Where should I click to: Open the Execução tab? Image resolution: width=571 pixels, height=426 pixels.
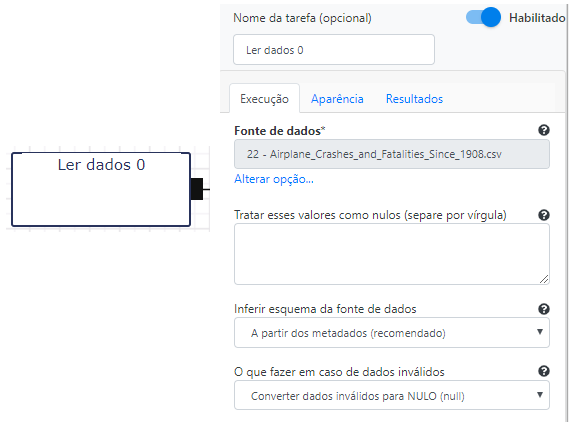click(x=264, y=99)
